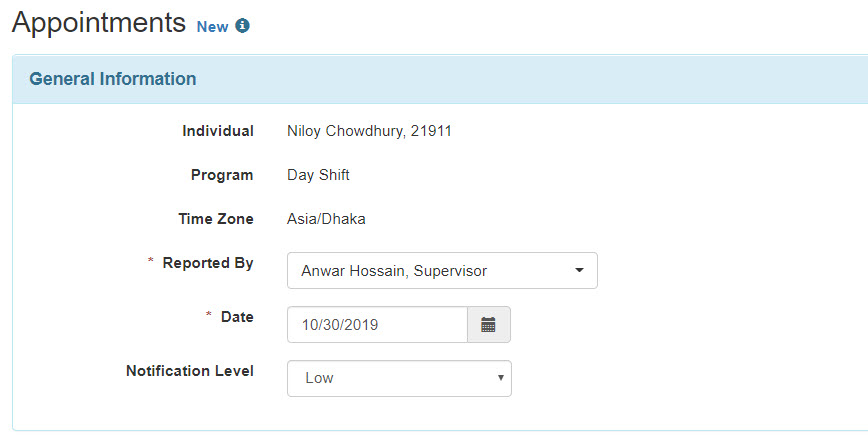
Task: Click the Day Shift program value
Action: 318,175
